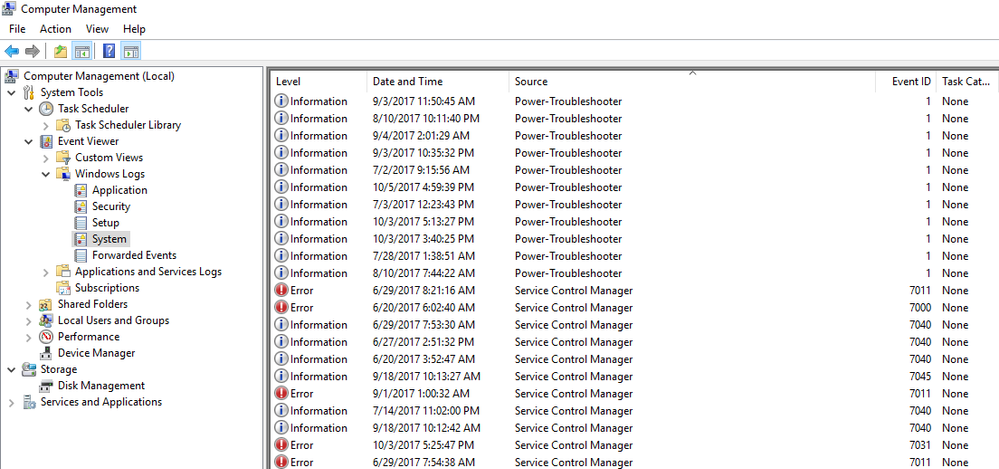This screenshot has height=469, width=999.
Task: Click the System Tools wrench icon
Action: pyautogui.click(x=29, y=92)
